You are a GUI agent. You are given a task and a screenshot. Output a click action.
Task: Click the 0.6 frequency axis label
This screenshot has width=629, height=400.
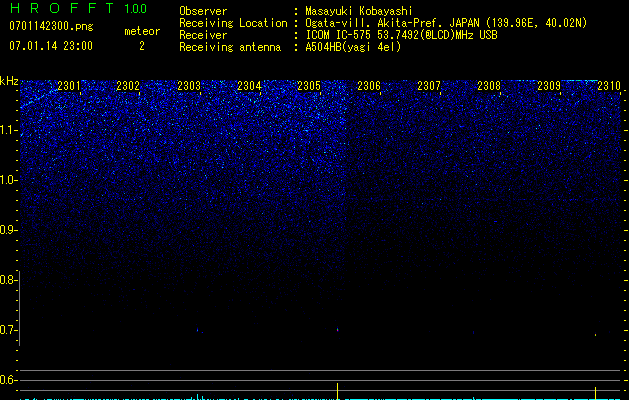click(8, 380)
